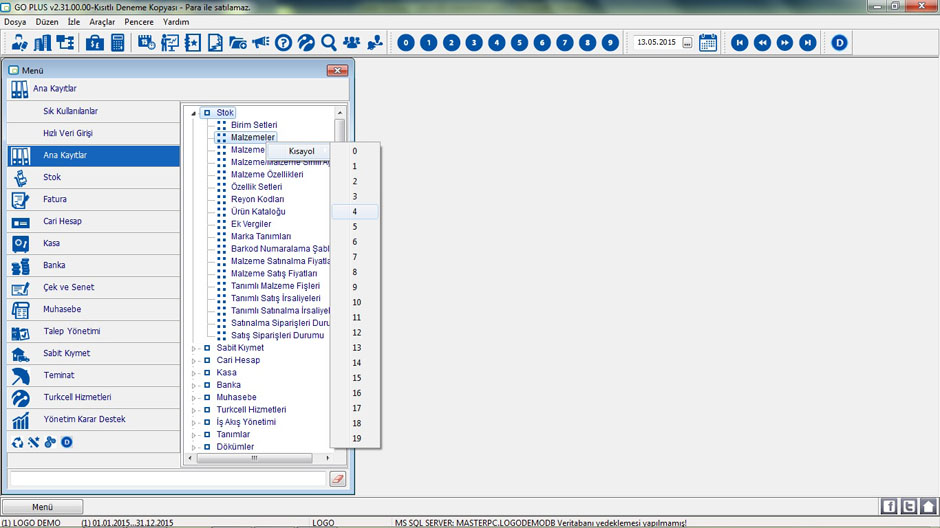Click the megaphone announcements toolbar icon
The width and height of the screenshot is (940, 528).
[x=261, y=43]
